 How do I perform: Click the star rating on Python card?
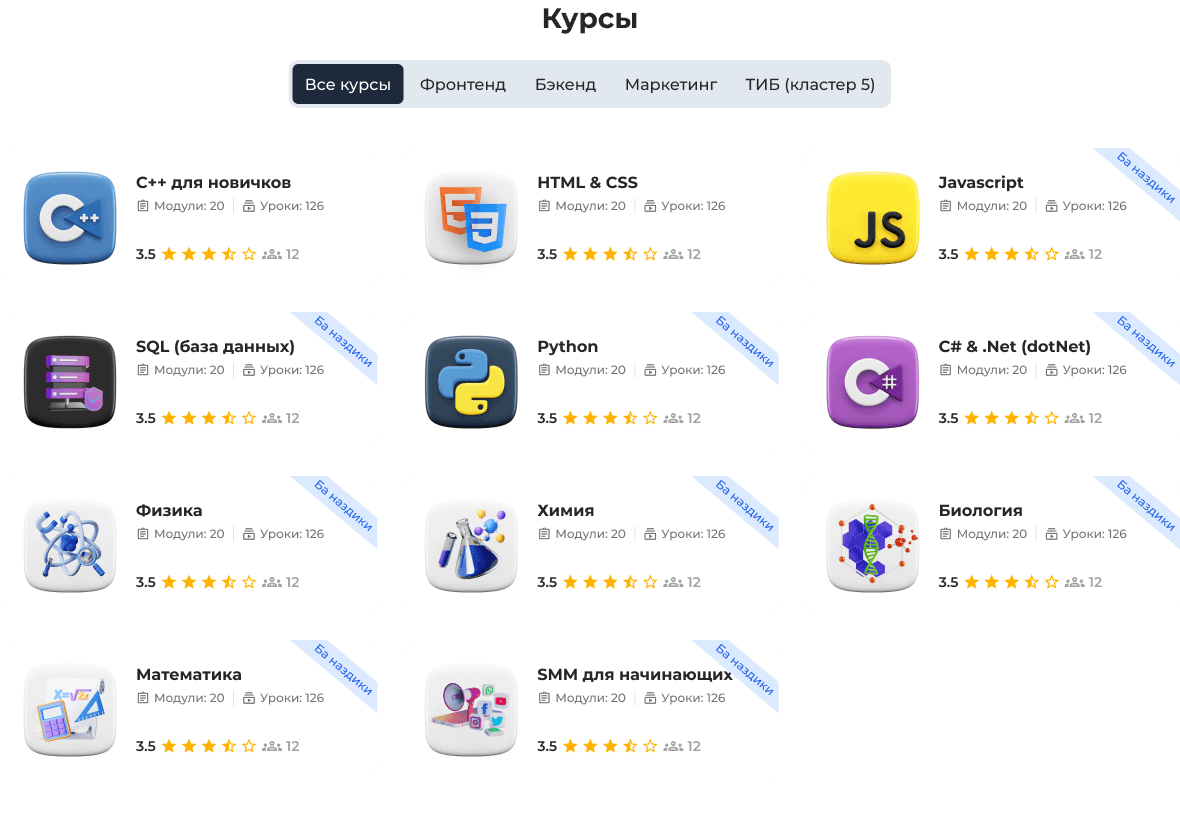click(609, 418)
